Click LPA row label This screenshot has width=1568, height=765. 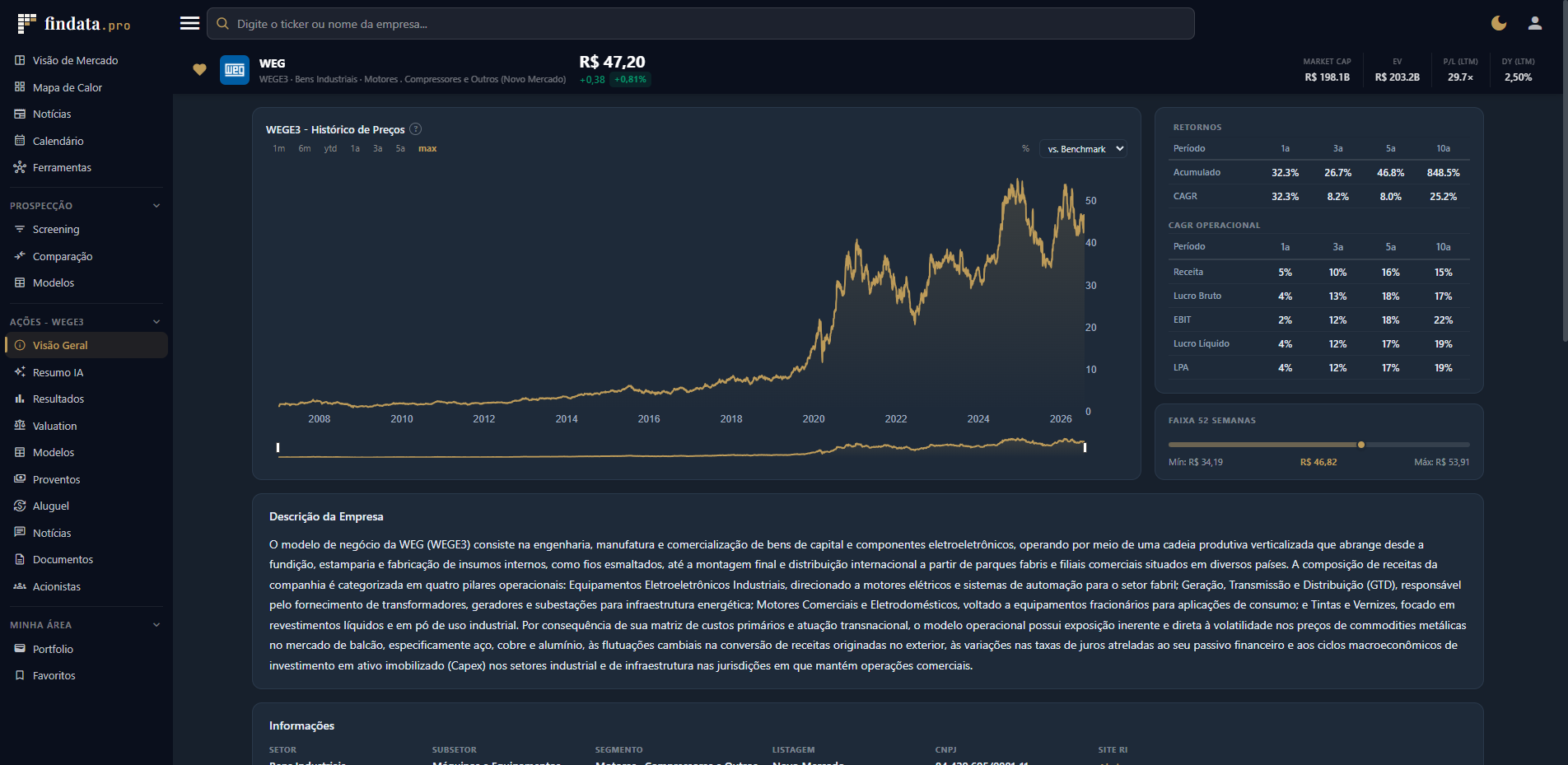[x=1181, y=367]
